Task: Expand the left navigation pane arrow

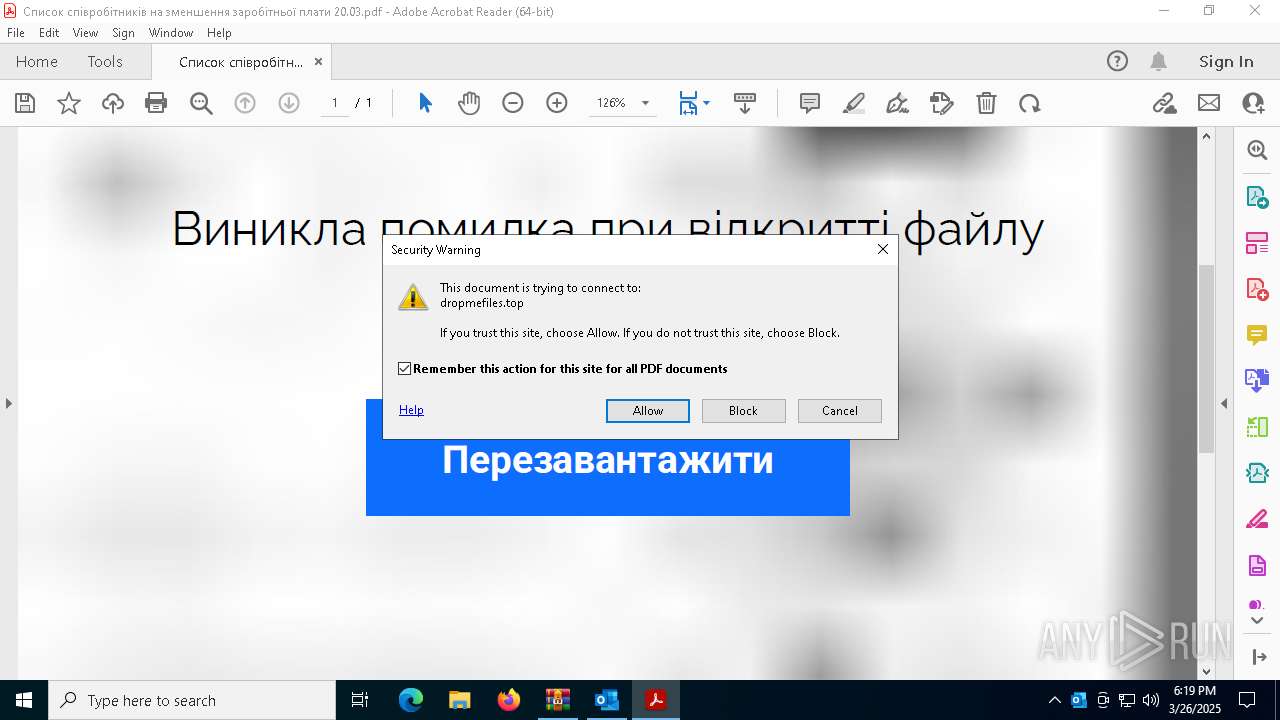Action: [9, 403]
